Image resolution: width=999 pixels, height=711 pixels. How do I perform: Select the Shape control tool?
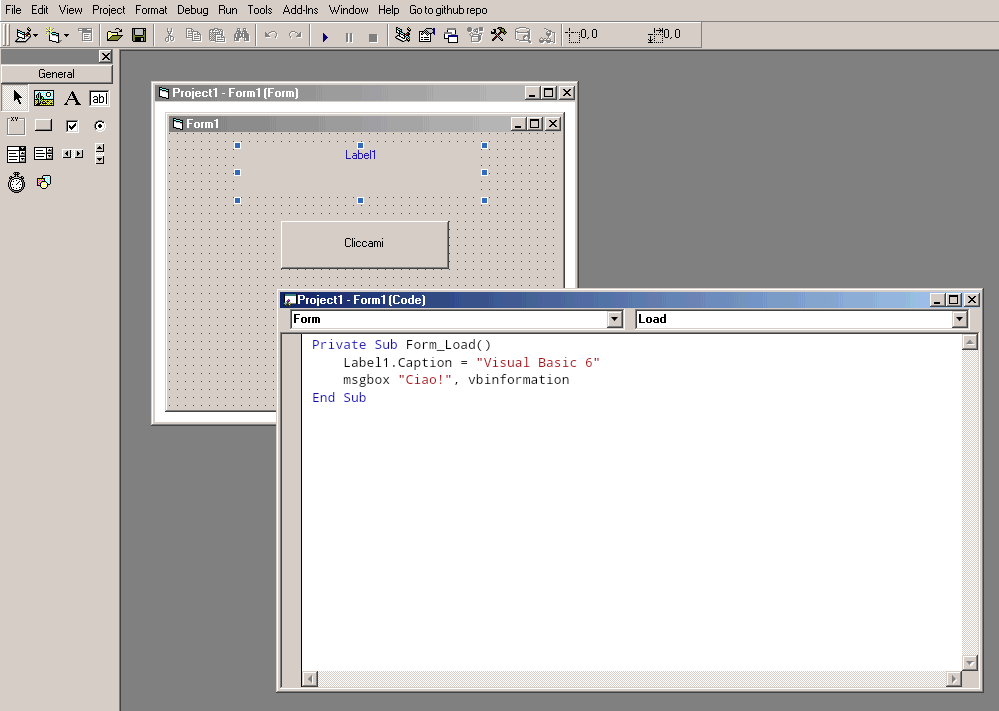(44, 182)
